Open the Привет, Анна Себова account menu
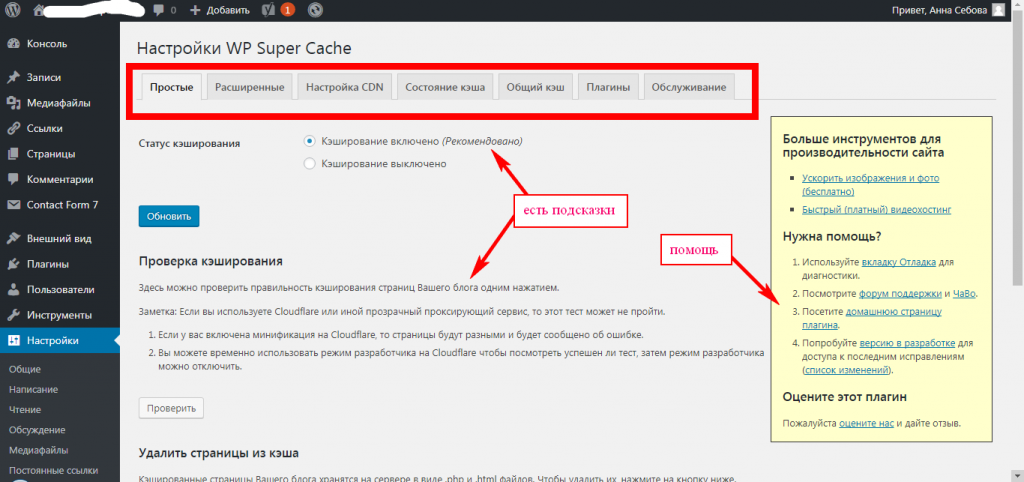 tap(948, 10)
